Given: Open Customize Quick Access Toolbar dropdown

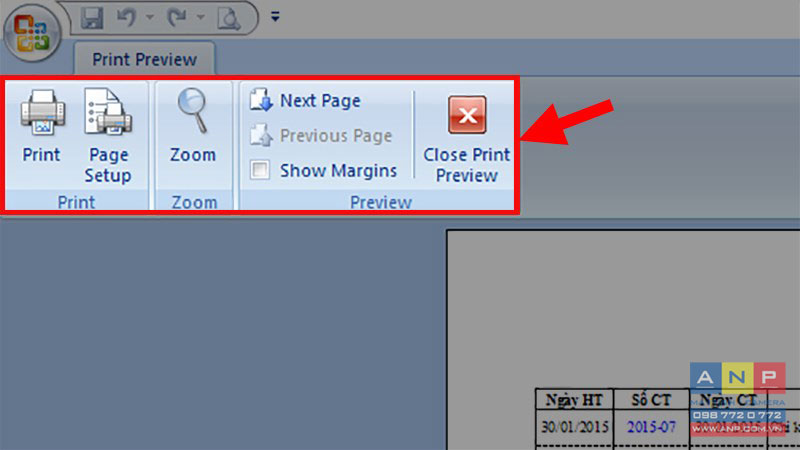Looking at the screenshot, I should pyautogui.click(x=276, y=17).
